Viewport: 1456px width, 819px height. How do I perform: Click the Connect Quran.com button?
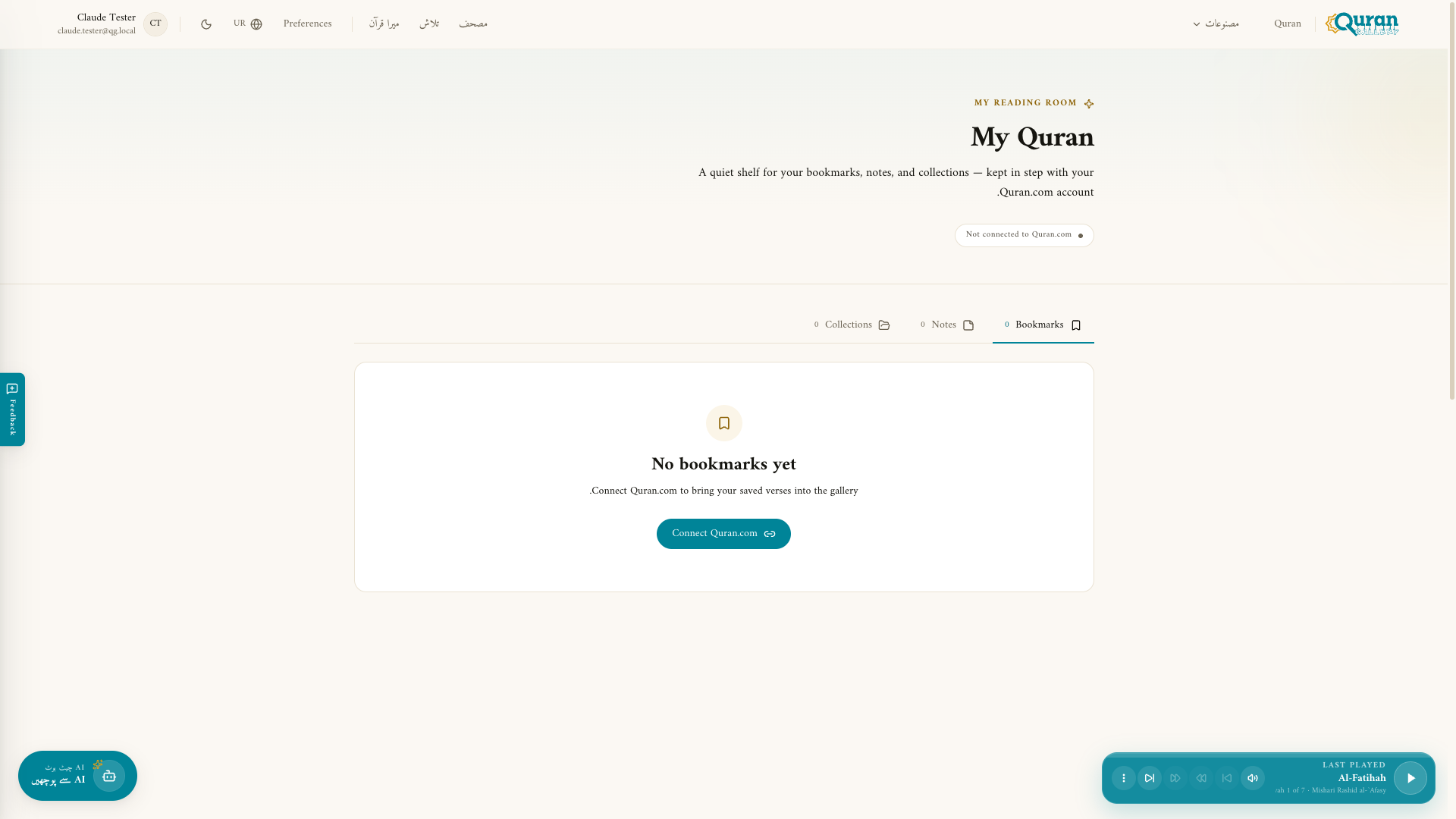pos(723,534)
